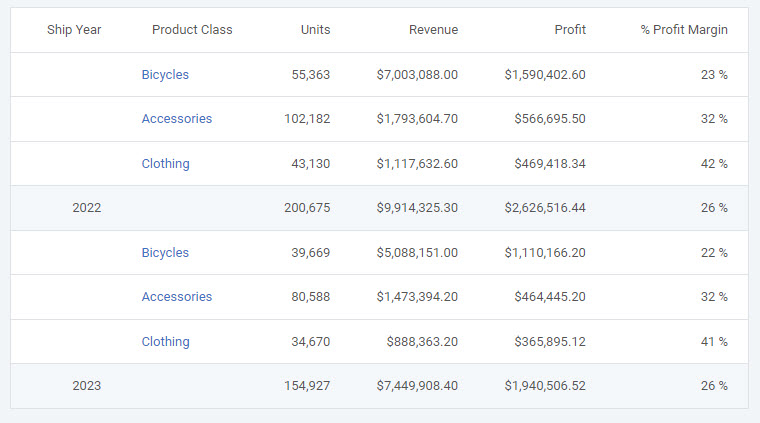The image size is (760, 423).
Task: Click the % Profit Margin column header
Action: click(684, 30)
